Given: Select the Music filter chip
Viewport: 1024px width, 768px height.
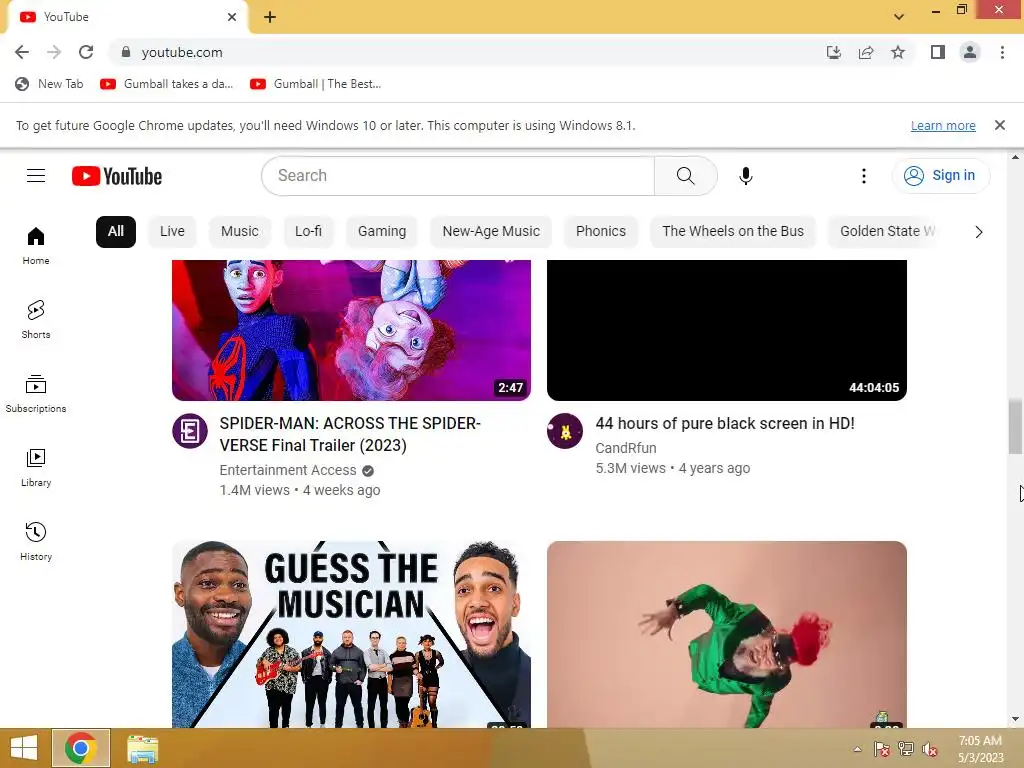Looking at the screenshot, I should pos(240,231).
